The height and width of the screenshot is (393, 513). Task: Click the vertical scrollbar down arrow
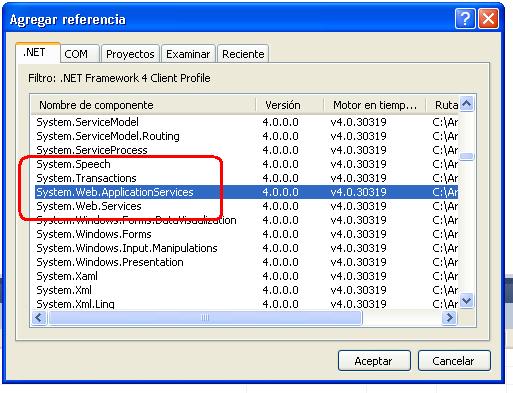click(x=467, y=301)
